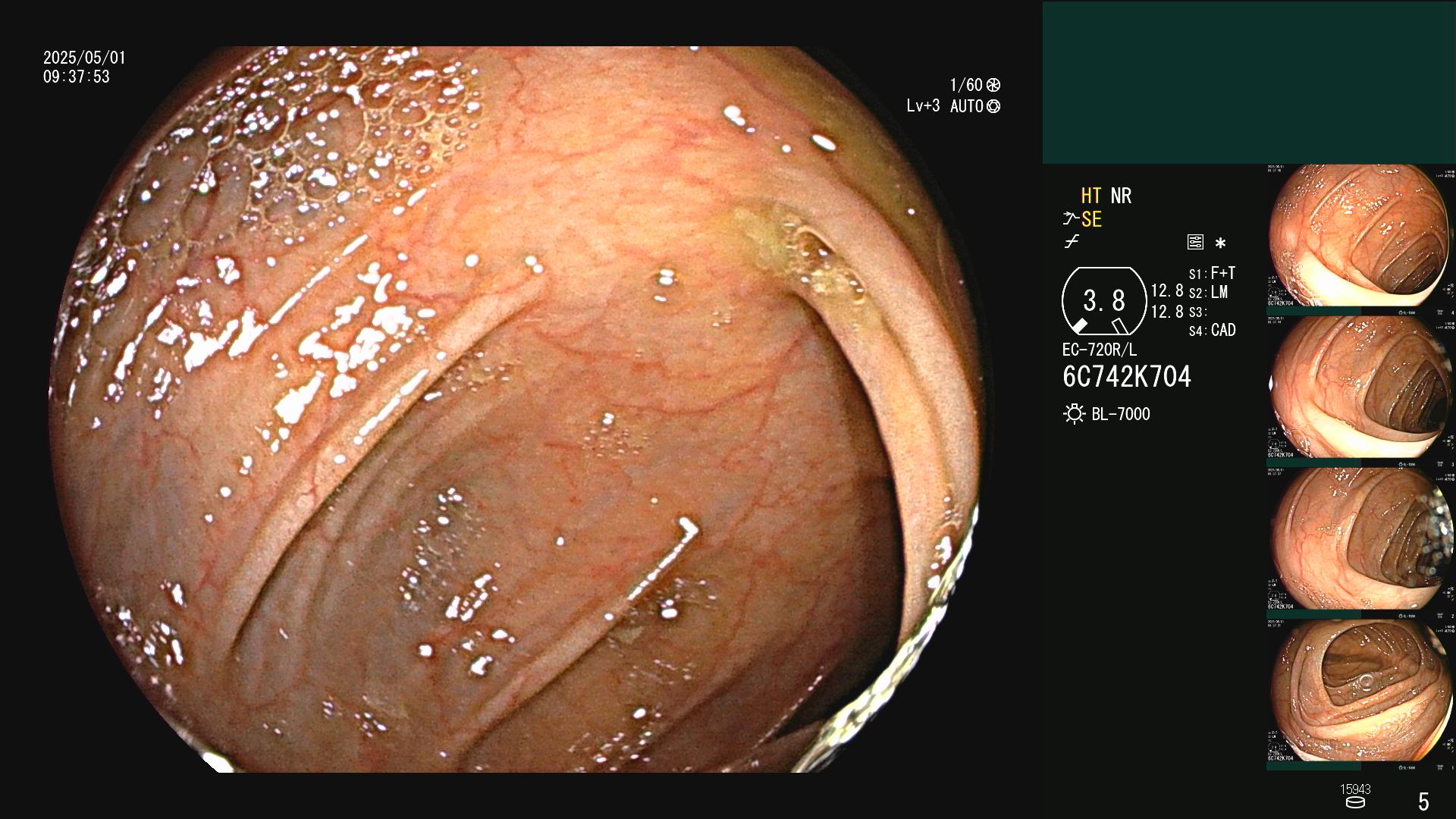Select the structure enhancement curve icon beside SE

point(1070,219)
